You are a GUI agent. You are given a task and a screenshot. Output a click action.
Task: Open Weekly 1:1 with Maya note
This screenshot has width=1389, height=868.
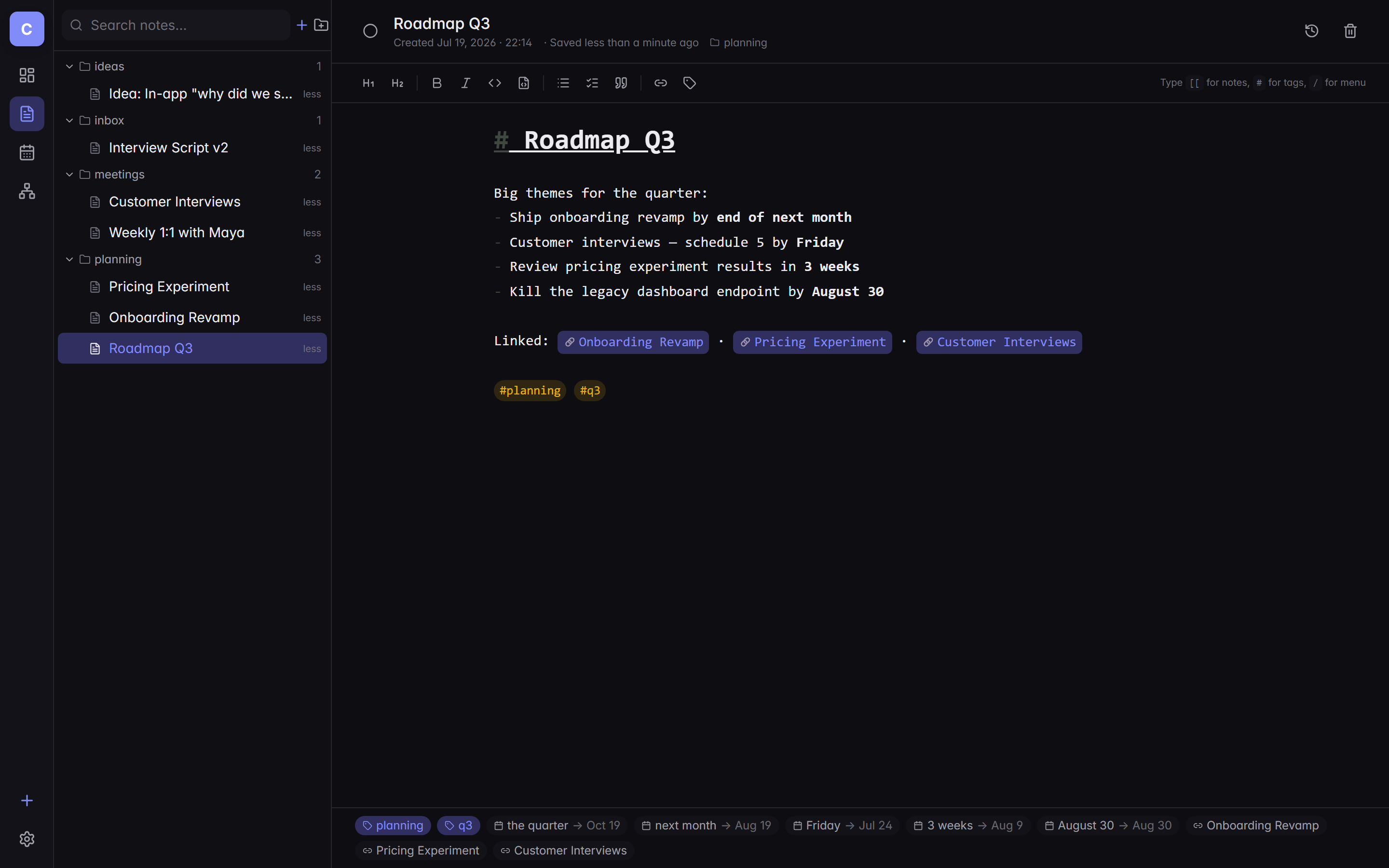(192, 232)
